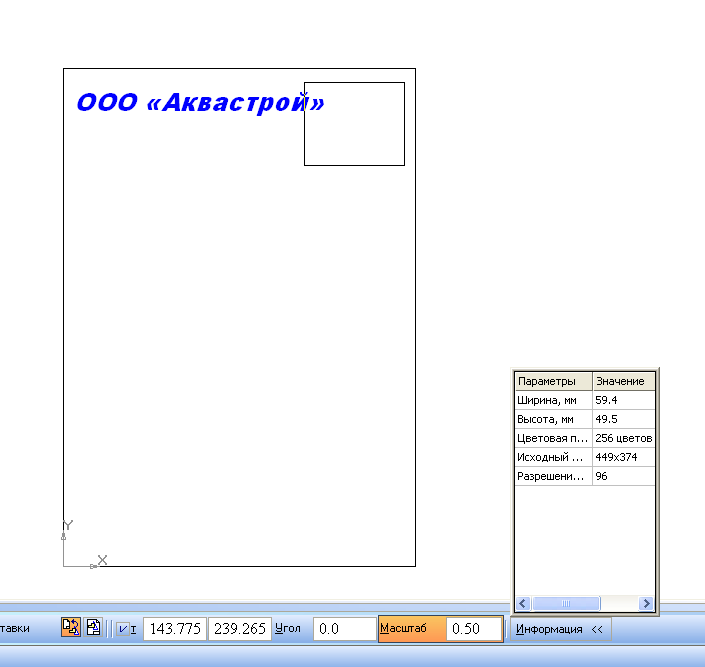The image size is (705, 667).
Task: Click the Масштаб label
Action: [x=403, y=628]
